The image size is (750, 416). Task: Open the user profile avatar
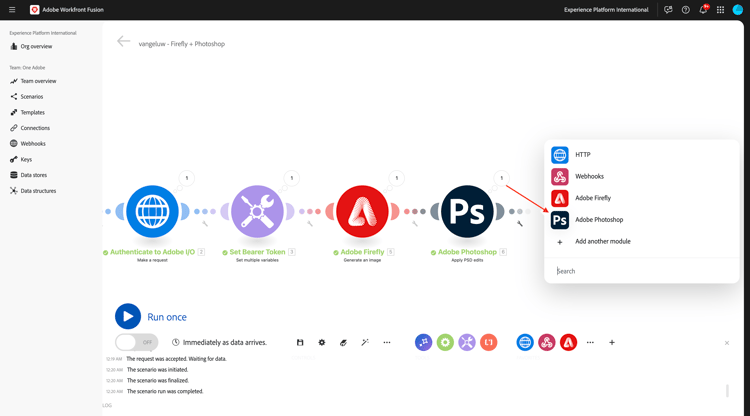738,10
